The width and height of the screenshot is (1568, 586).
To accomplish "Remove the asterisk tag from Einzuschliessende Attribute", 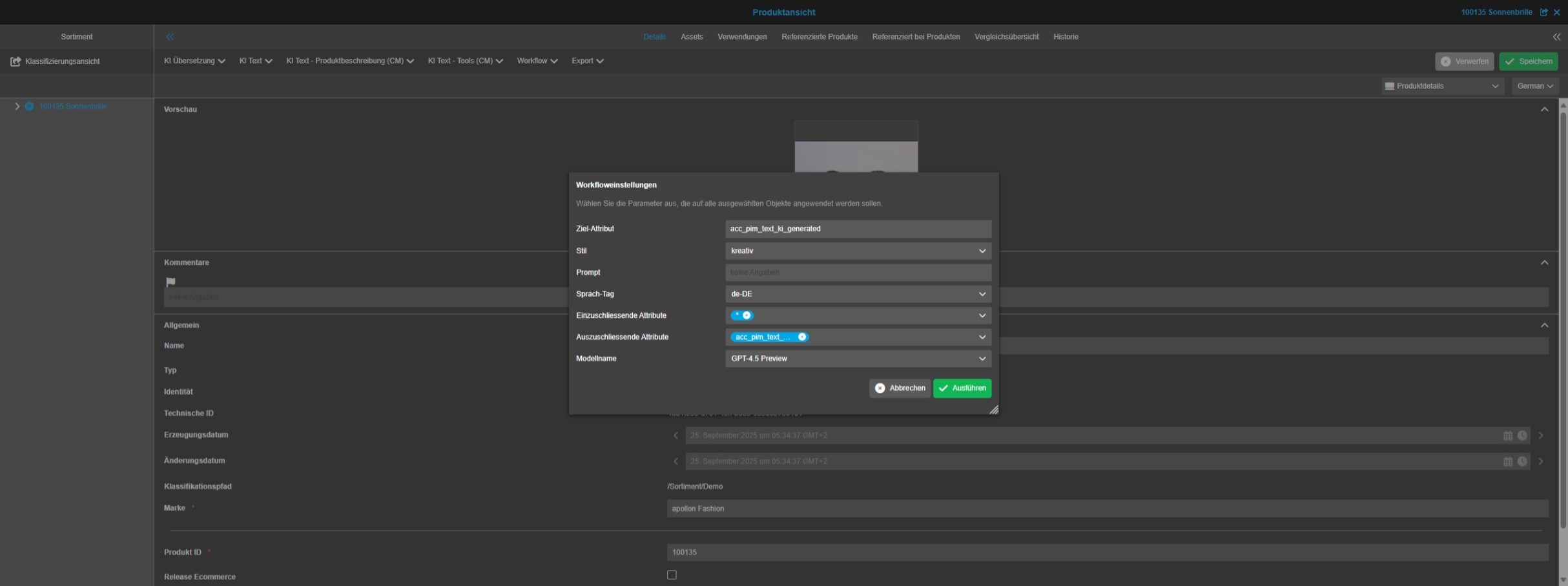I will 747,315.
